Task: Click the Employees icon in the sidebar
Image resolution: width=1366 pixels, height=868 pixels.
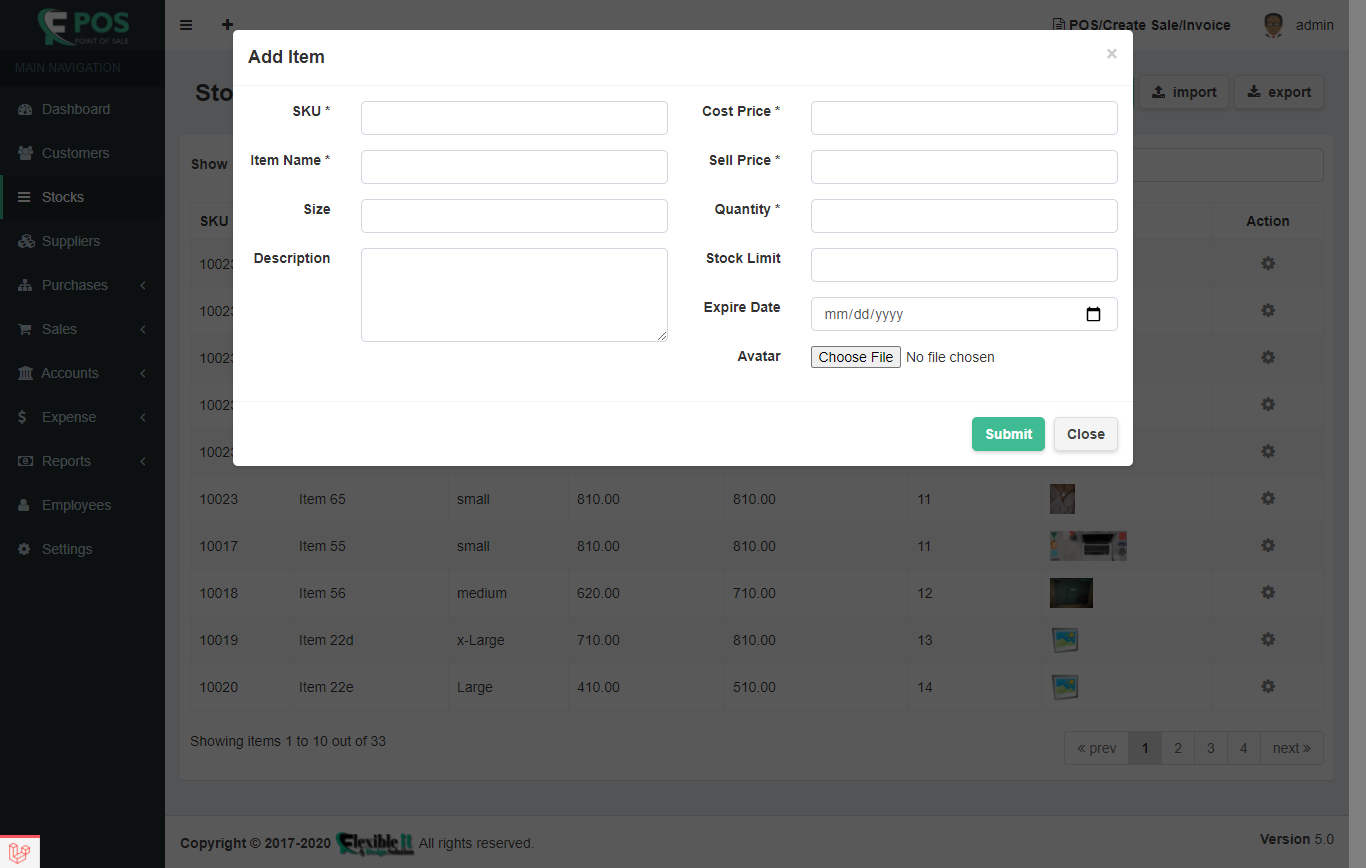Action: (22, 504)
